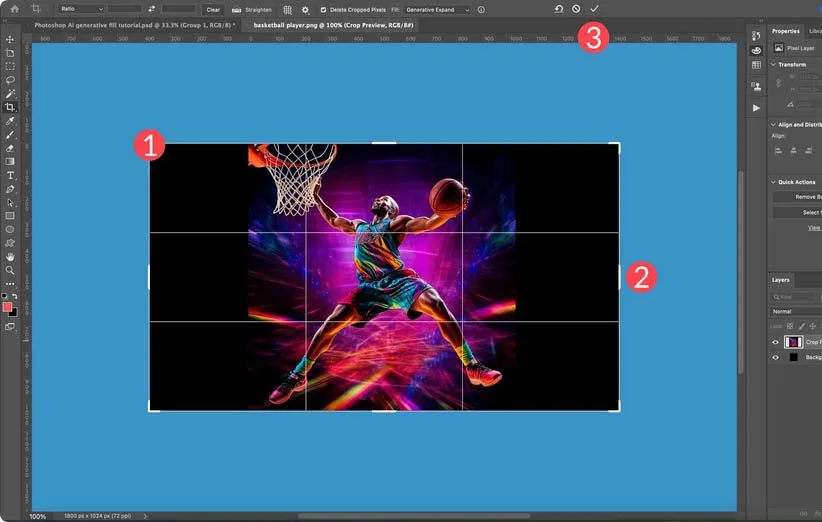
Task: Commit the crop with the checkmark
Action: pyautogui.click(x=594, y=9)
